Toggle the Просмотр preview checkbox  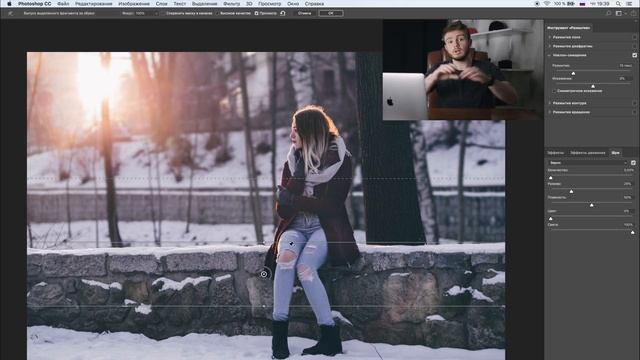[x=256, y=13]
